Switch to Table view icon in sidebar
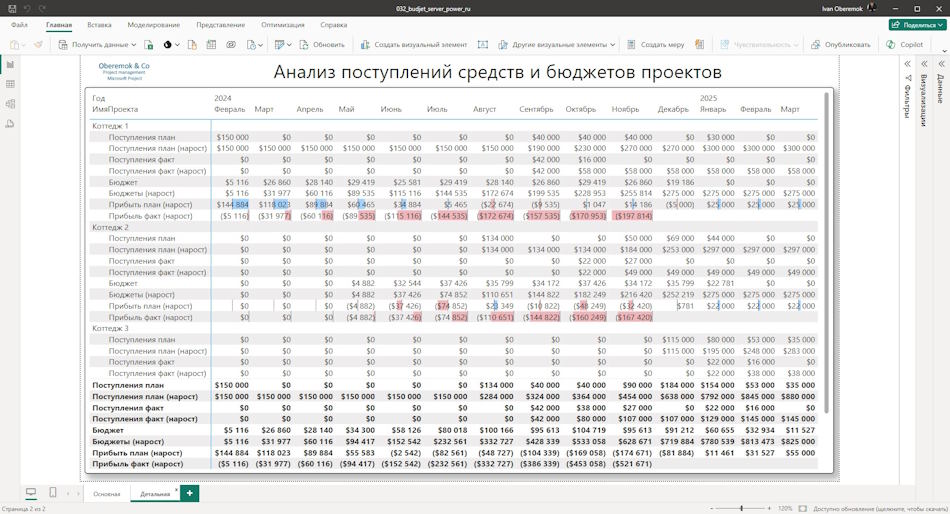This screenshot has width=950, height=514. pos(10,84)
